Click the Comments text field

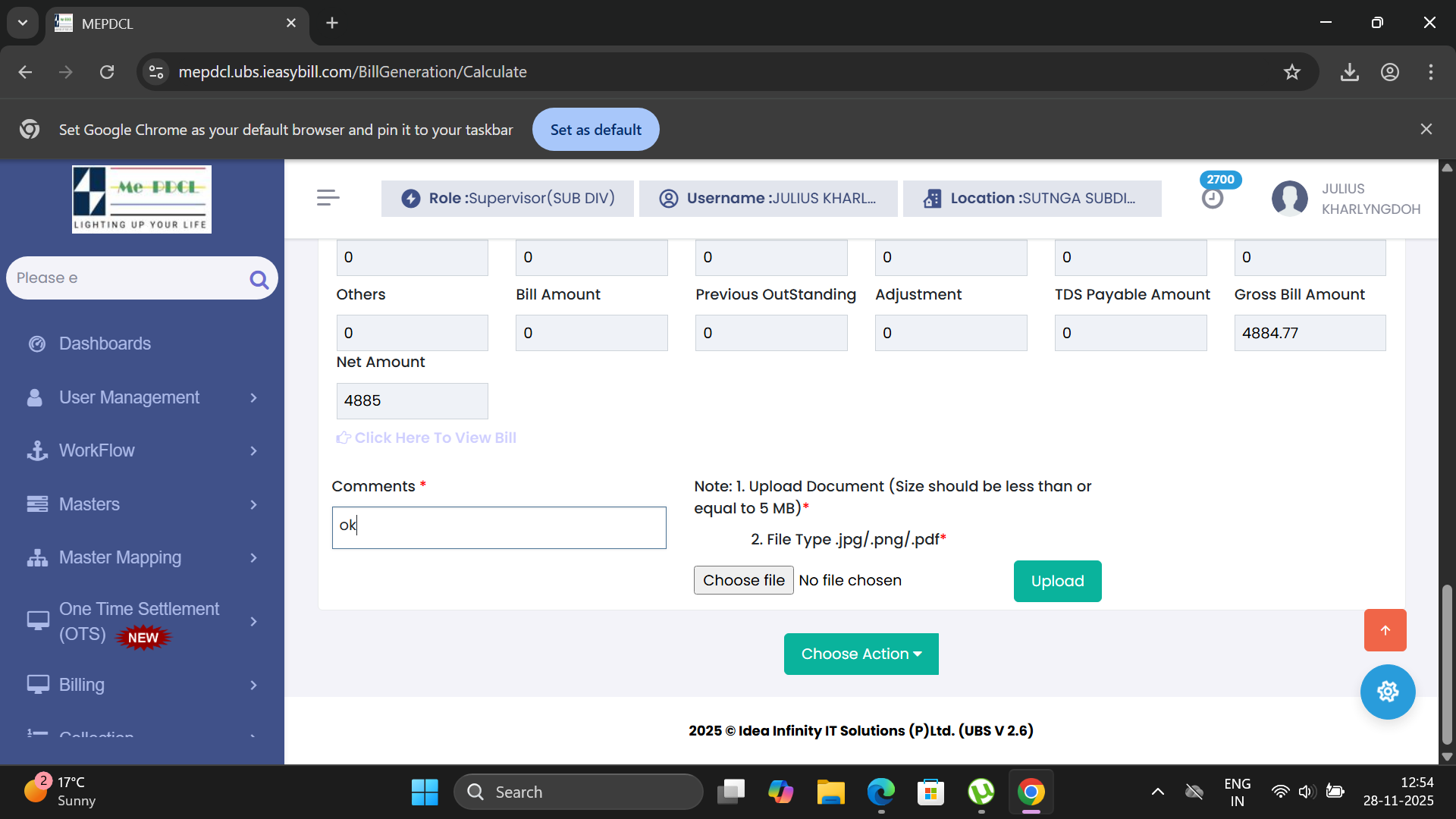(x=499, y=528)
